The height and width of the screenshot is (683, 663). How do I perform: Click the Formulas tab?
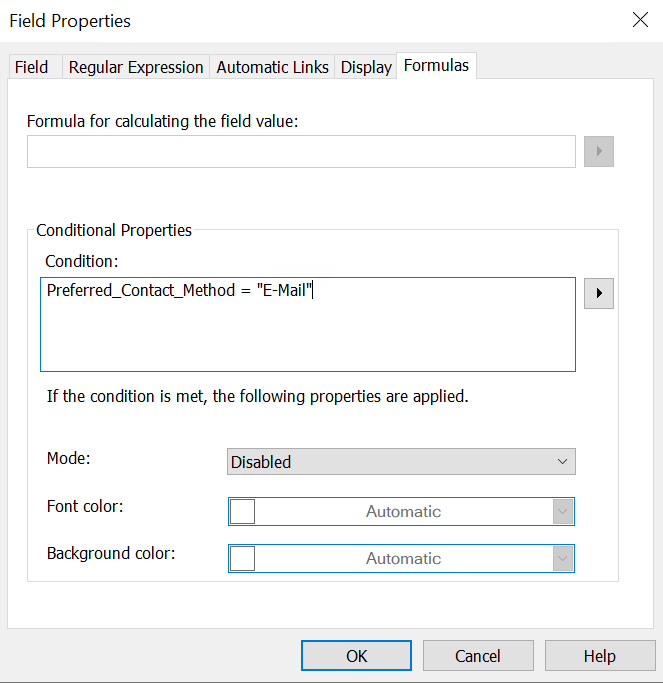(x=436, y=66)
